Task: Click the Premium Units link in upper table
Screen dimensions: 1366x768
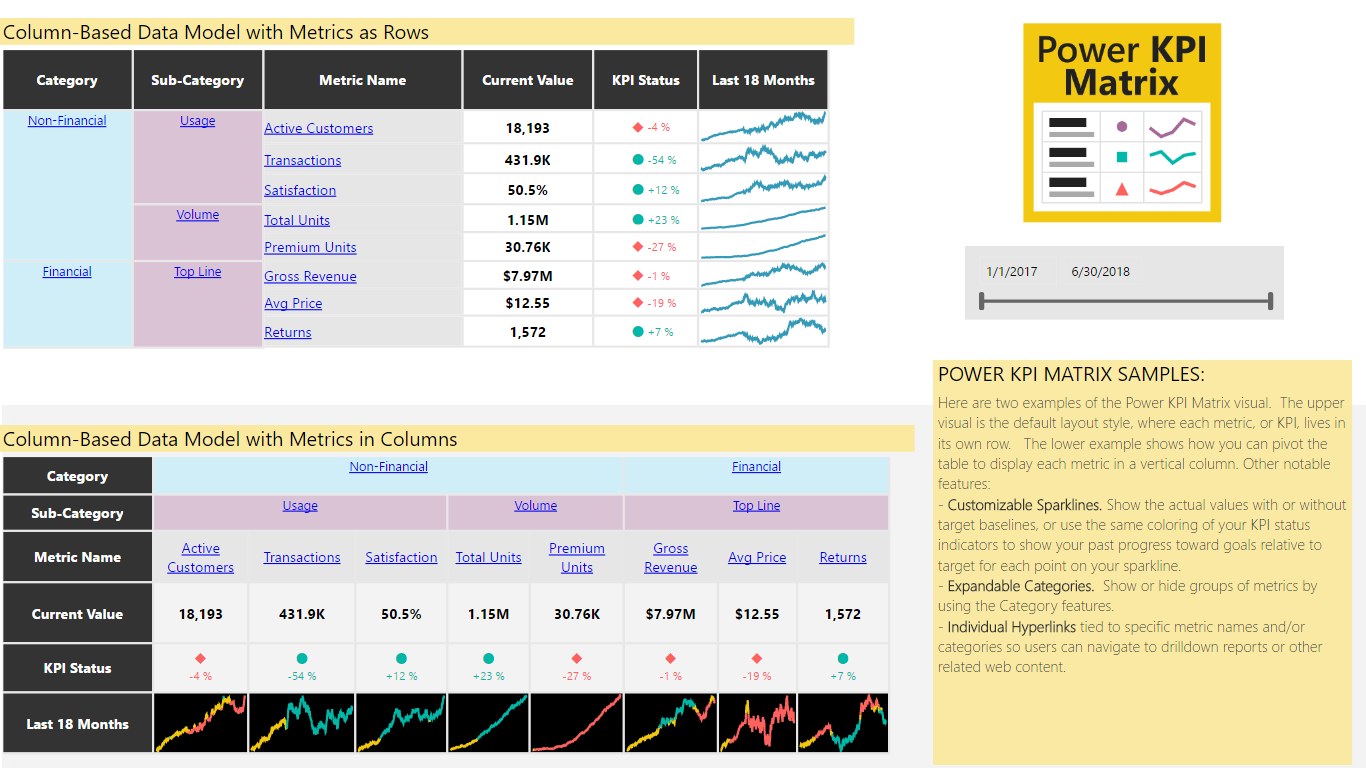Action: click(310, 248)
